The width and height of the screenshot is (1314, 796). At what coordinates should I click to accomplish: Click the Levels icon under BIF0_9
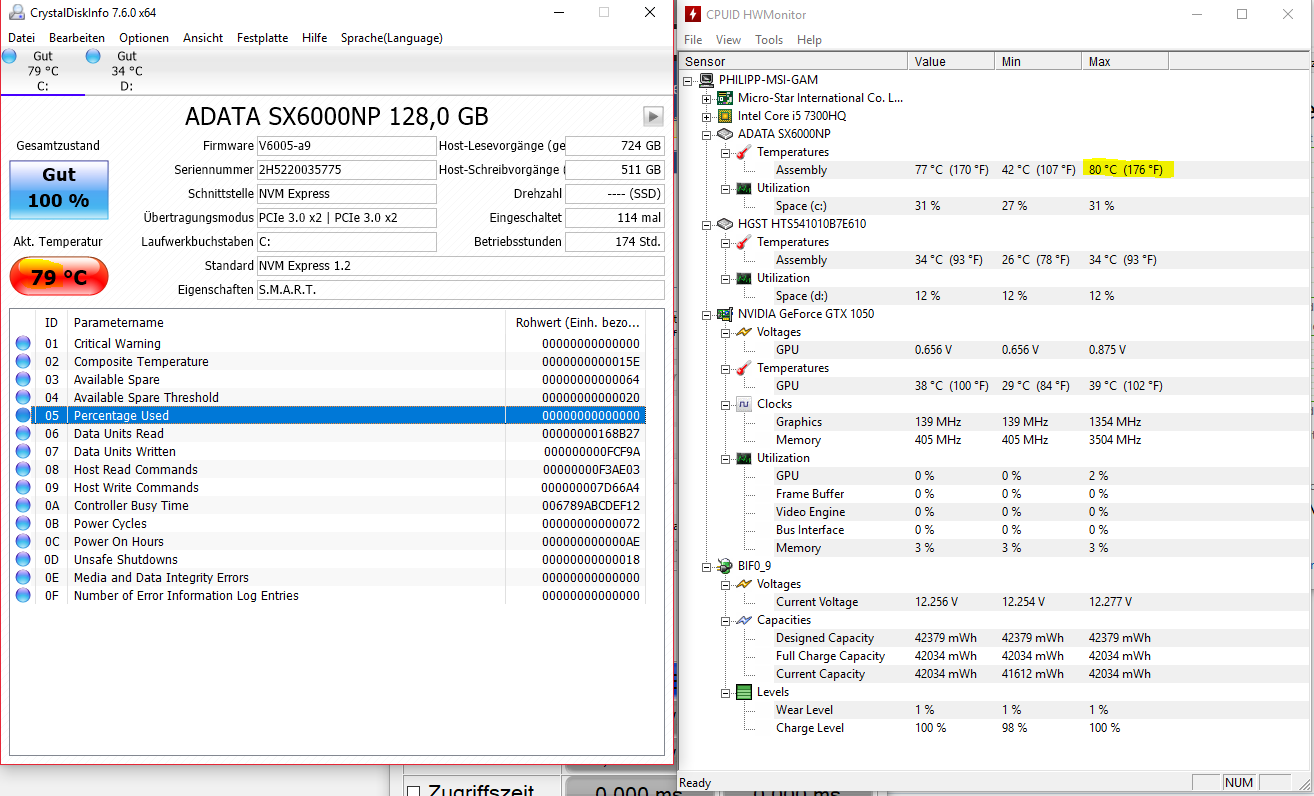pos(744,692)
